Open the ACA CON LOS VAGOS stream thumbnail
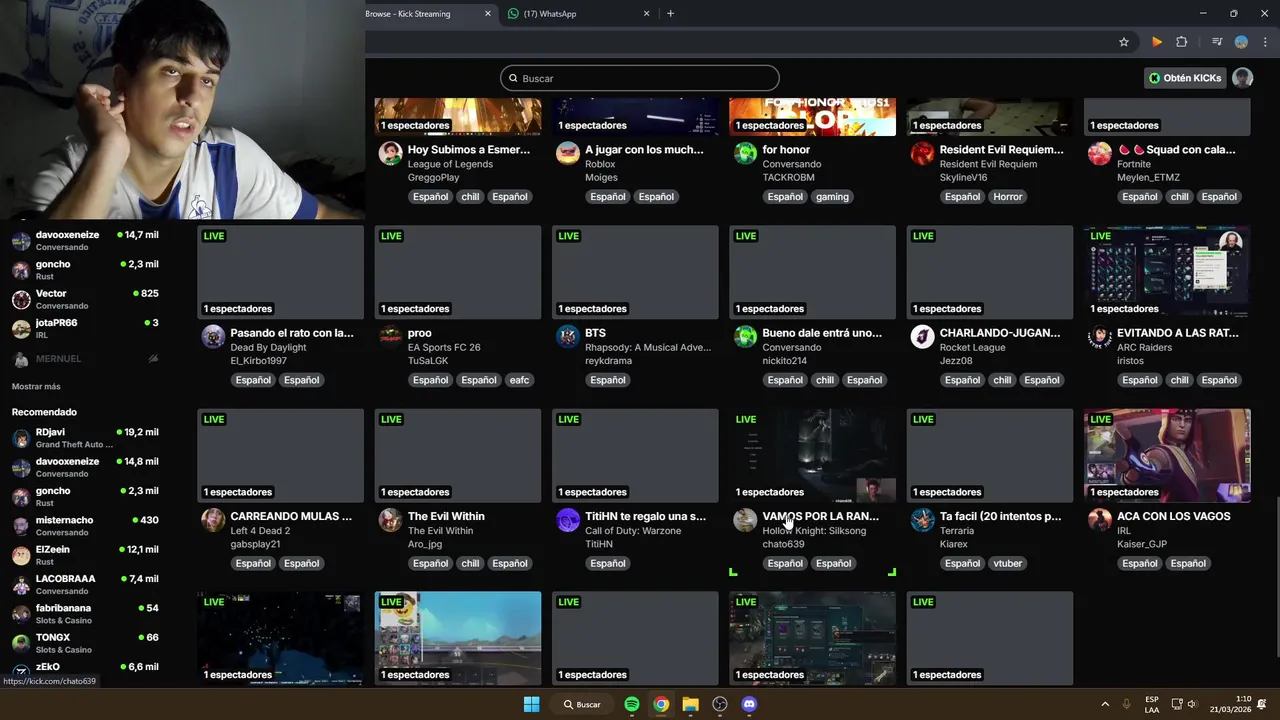This screenshot has height=720, width=1280. tap(1167, 455)
